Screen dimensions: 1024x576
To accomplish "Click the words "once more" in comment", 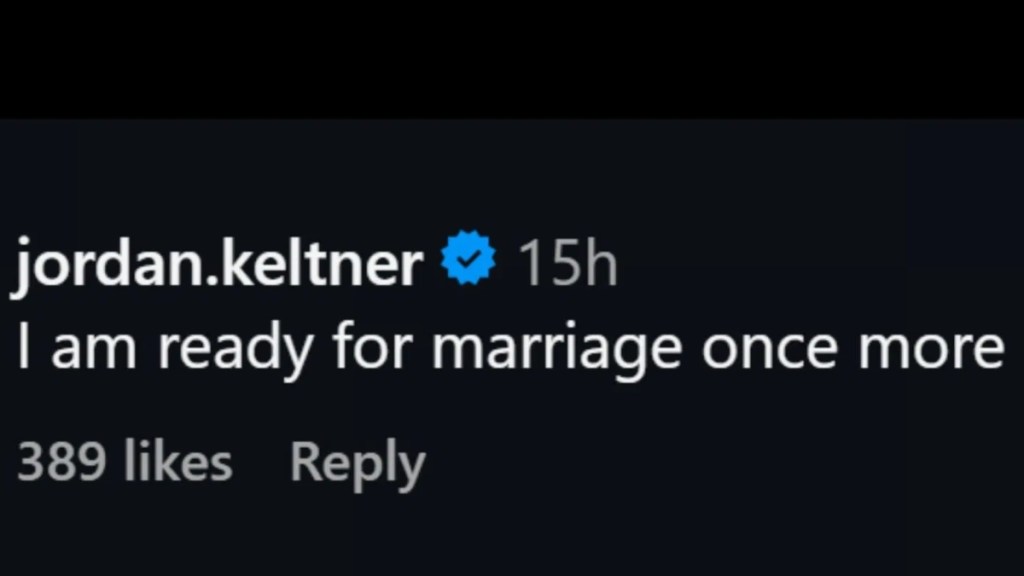I will tap(852, 348).
